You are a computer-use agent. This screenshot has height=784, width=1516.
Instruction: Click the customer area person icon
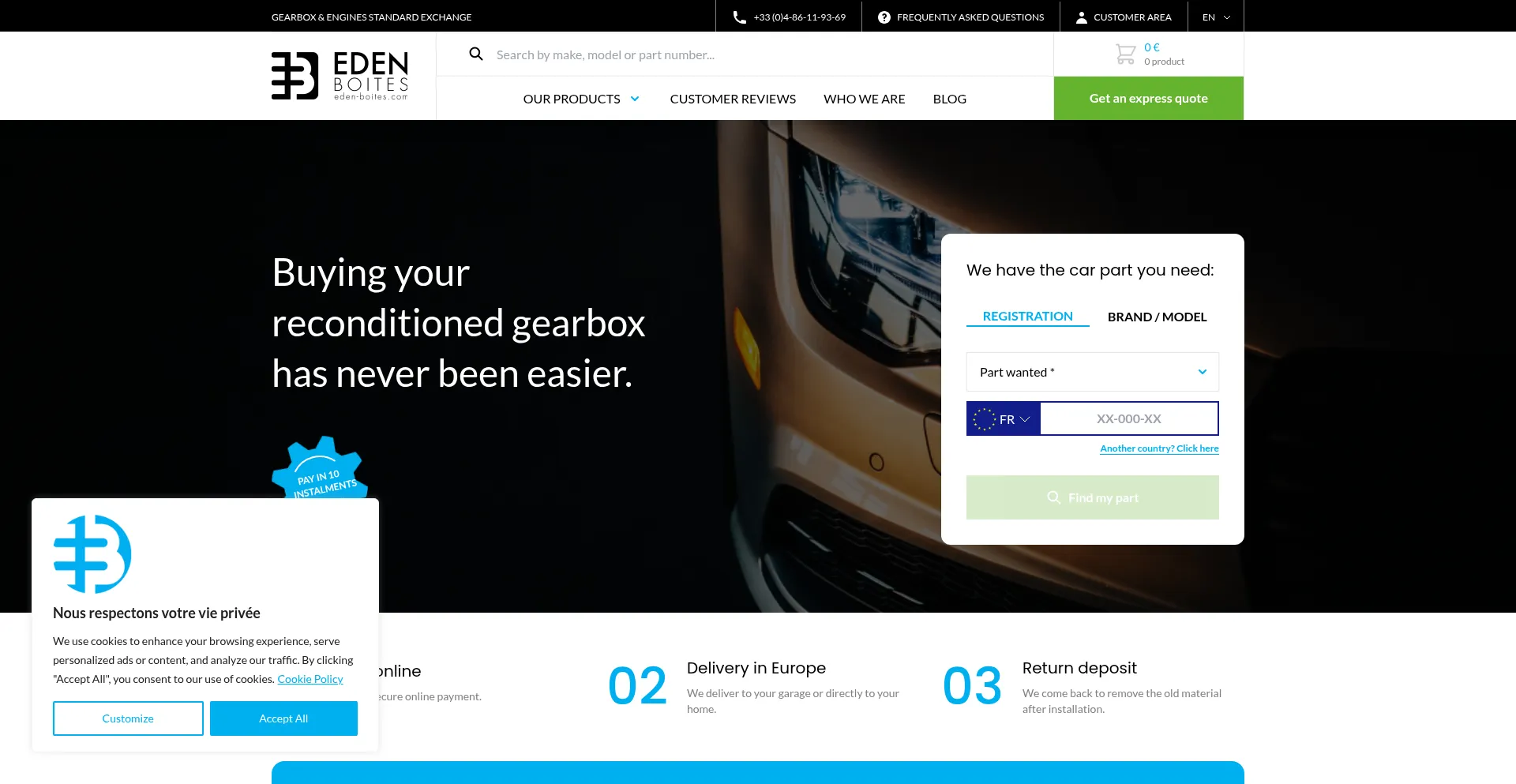tap(1081, 16)
